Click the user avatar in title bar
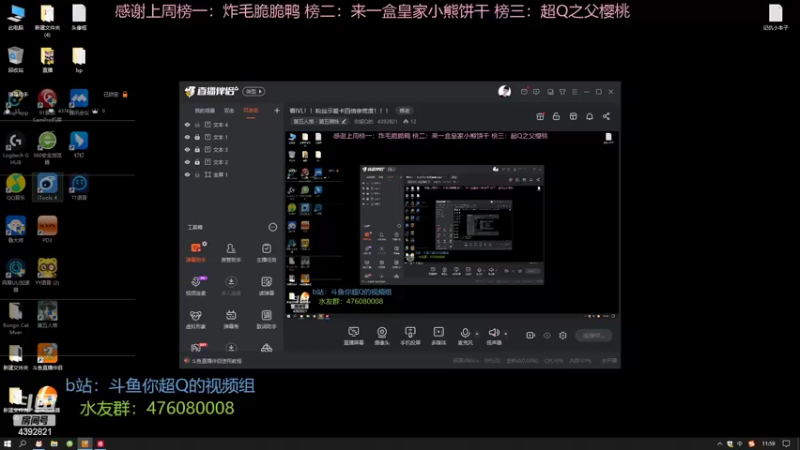 [x=504, y=91]
